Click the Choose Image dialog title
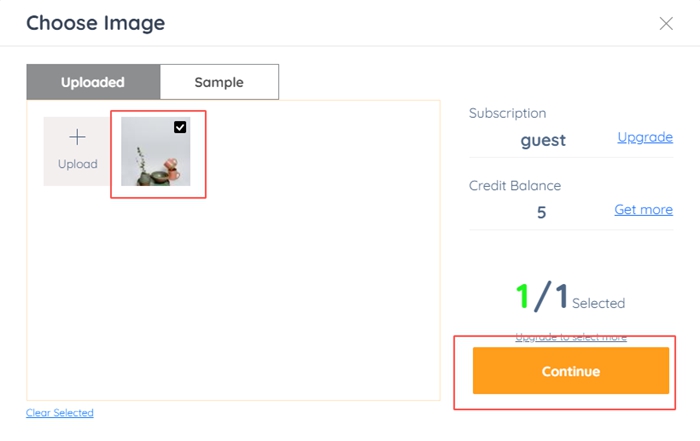 pyautogui.click(x=96, y=23)
